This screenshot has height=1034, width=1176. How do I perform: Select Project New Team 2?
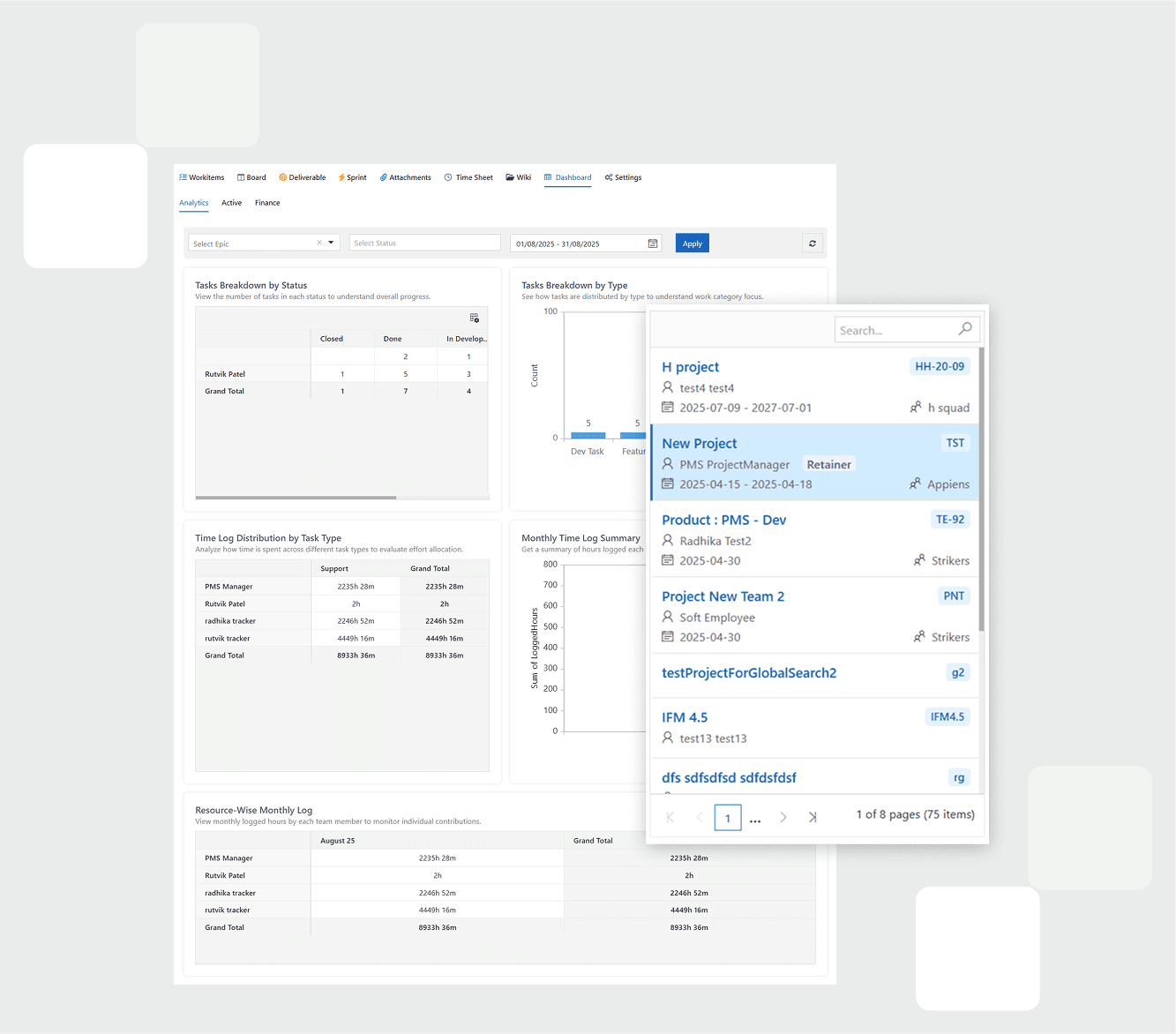tap(814, 615)
